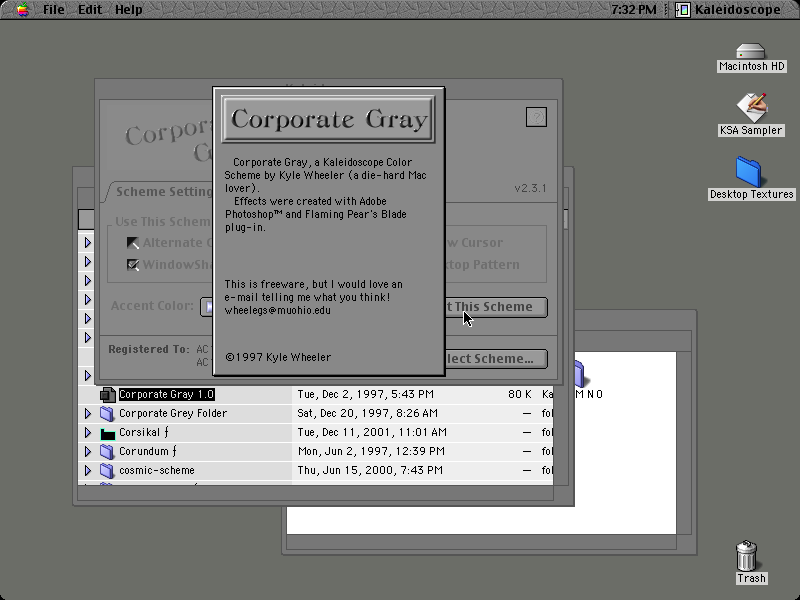Click the Trash icon on the desktop
Image resolution: width=800 pixels, height=600 pixels.
point(746,556)
